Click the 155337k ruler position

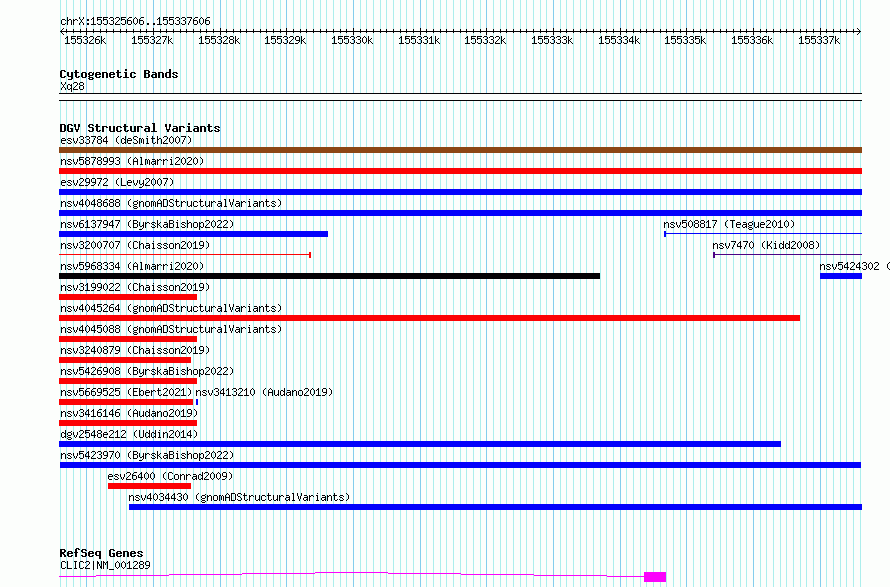pyautogui.click(x=818, y=40)
